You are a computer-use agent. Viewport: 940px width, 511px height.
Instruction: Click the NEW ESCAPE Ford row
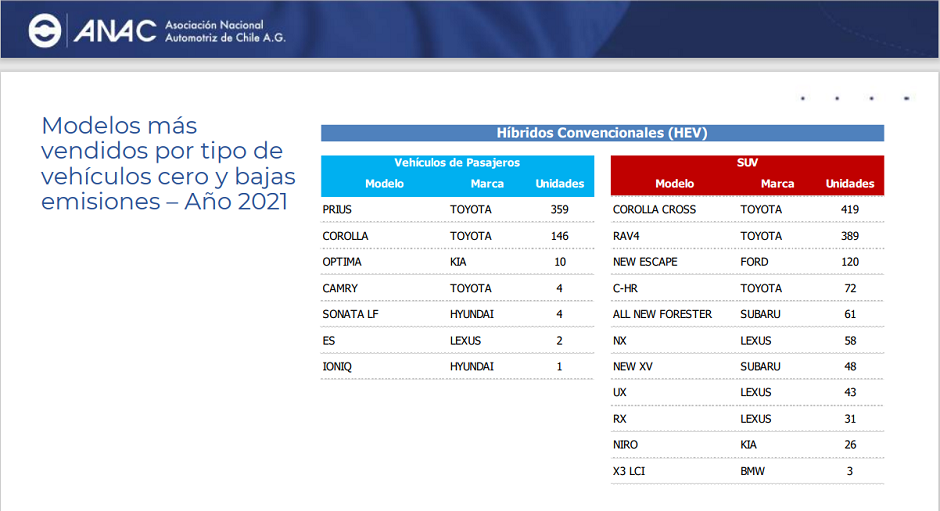click(x=746, y=262)
